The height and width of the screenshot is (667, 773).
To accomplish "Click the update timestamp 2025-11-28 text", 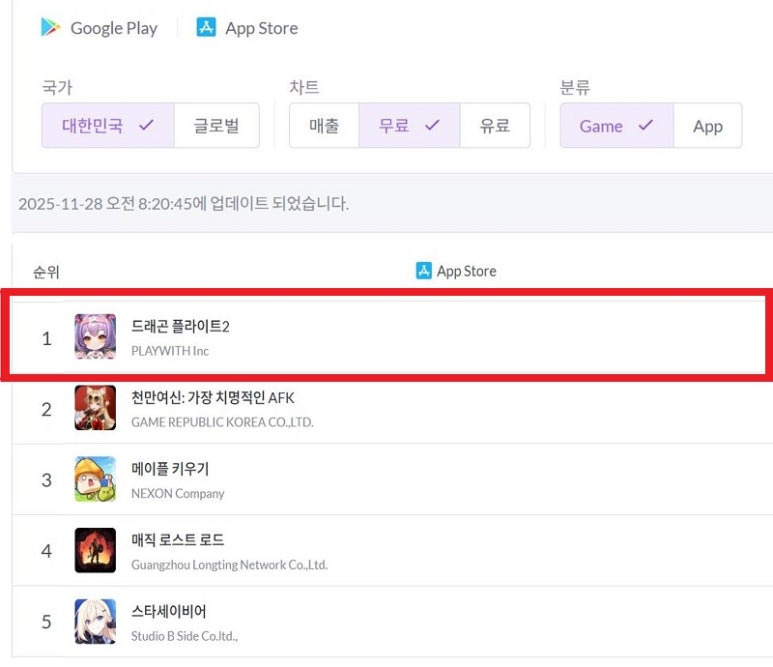I will [183, 203].
